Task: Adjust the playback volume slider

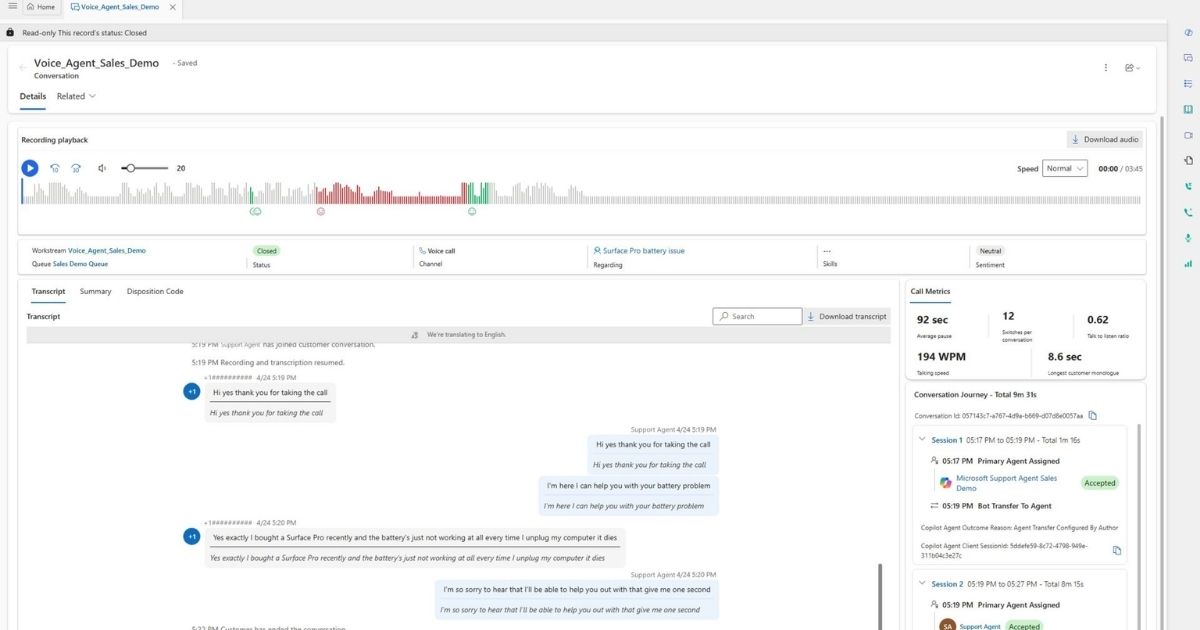Action: (x=145, y=168)
